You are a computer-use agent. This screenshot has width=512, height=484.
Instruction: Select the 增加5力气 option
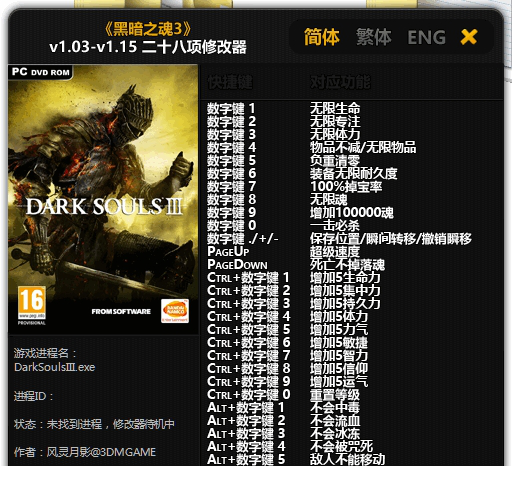[339, 329]
